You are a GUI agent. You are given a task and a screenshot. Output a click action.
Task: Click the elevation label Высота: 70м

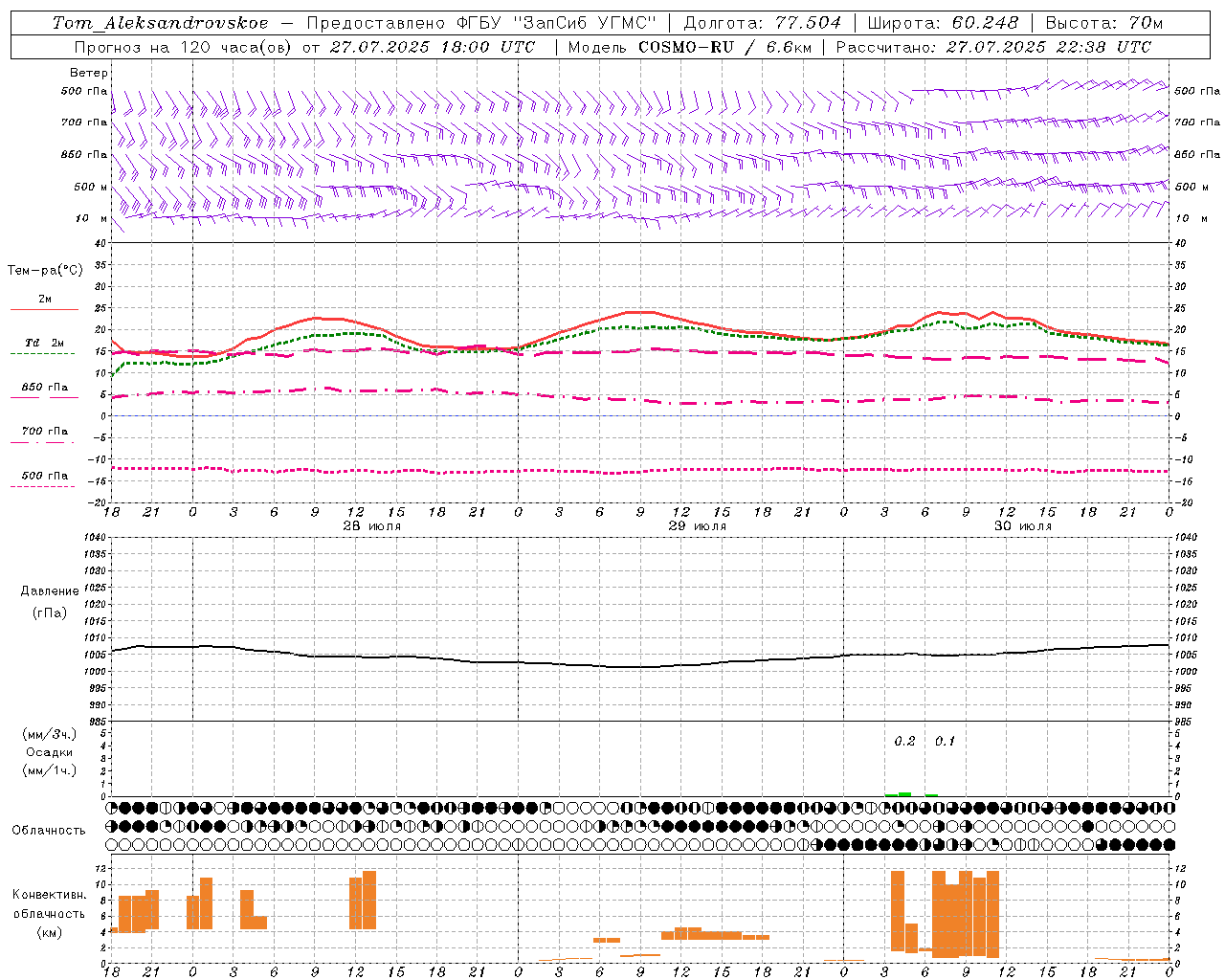(1104, 23)
